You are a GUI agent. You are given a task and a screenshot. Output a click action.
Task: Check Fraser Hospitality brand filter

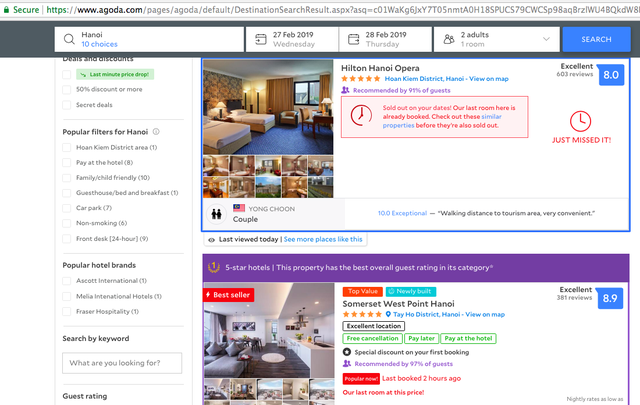point(67,312)
